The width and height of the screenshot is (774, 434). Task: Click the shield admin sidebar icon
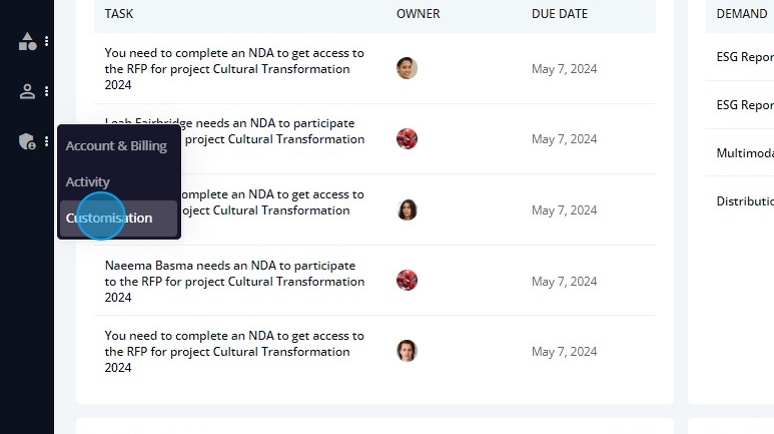coord(27,142)
